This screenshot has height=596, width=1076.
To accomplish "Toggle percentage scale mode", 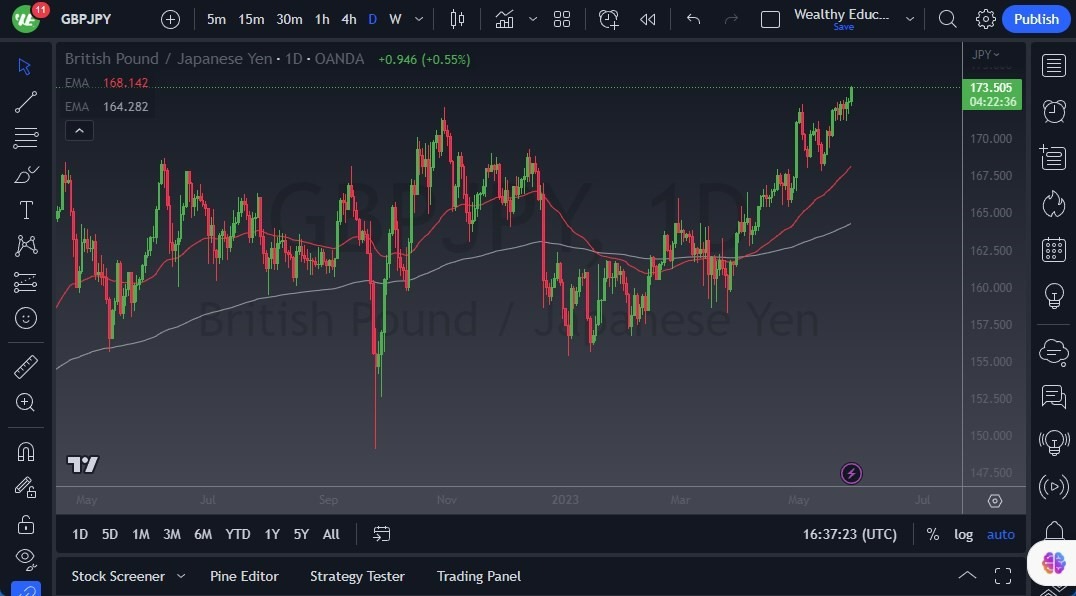I will (932, 534).
